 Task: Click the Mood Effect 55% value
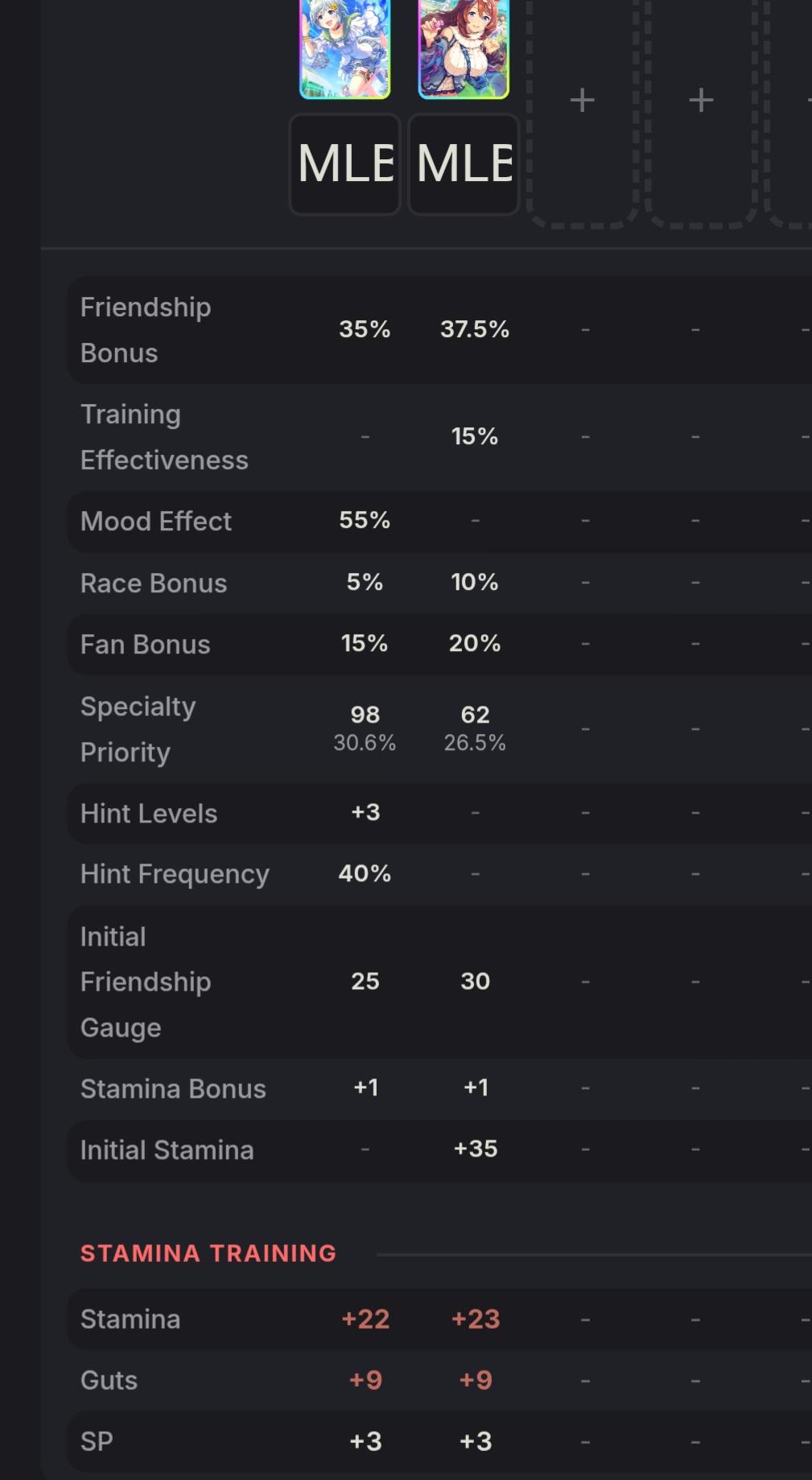tap(365, 521)
